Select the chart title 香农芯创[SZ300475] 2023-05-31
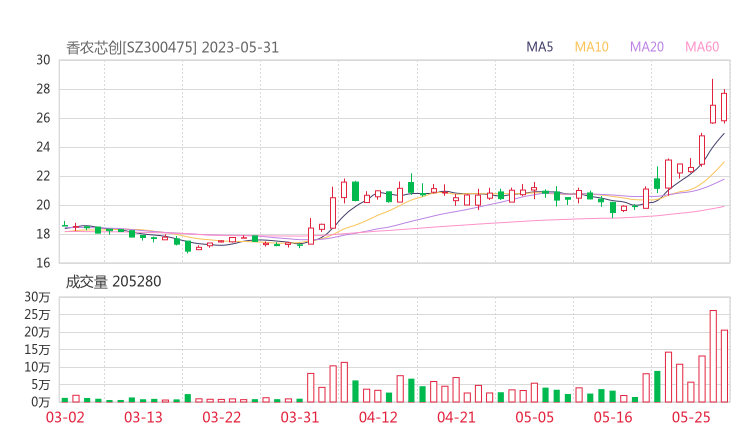 click(172, 48)
